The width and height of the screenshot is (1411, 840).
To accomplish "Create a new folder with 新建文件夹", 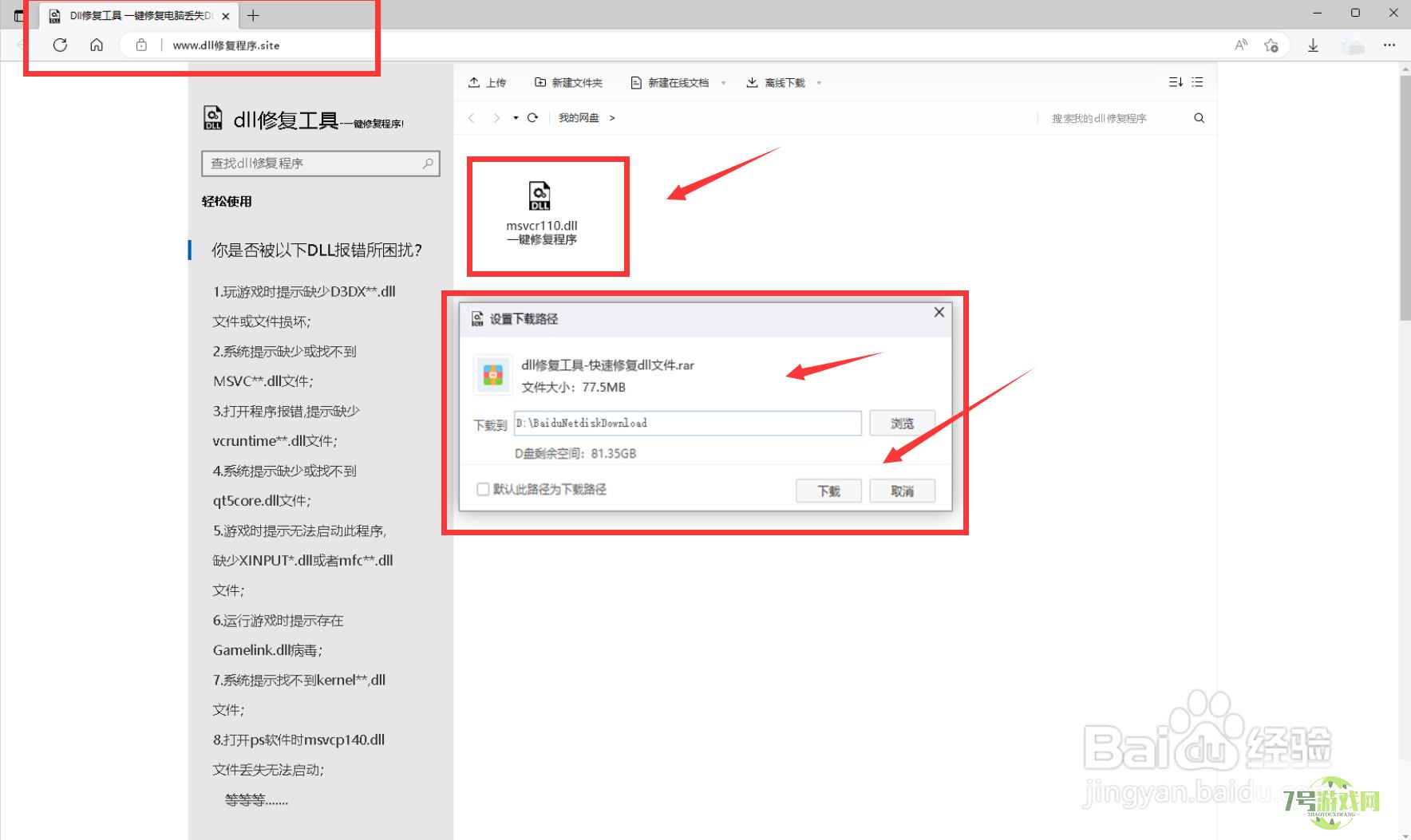I will 568,82.
